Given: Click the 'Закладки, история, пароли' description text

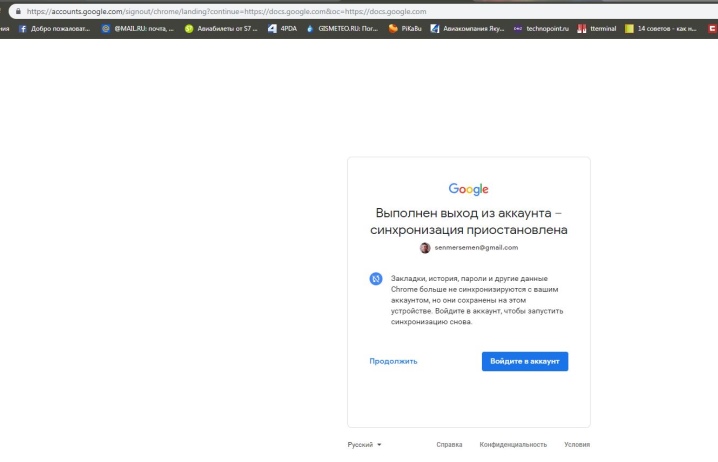Looking at the screenshot, I should pos(477,300).
